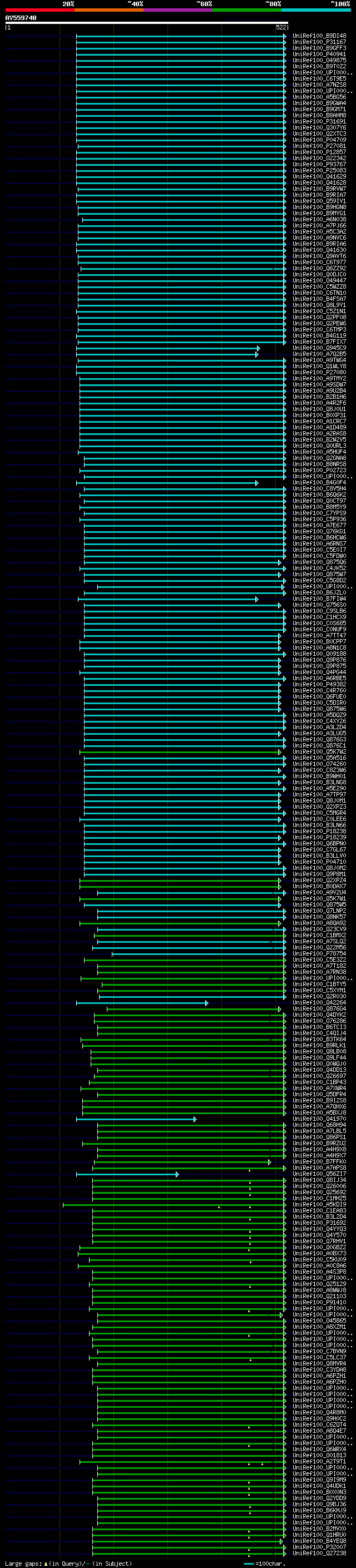This screenshot has height=1568, width=356.
Task: Click the cyan alignment bar for UniRef100_B9DI48
Action: 181,36
